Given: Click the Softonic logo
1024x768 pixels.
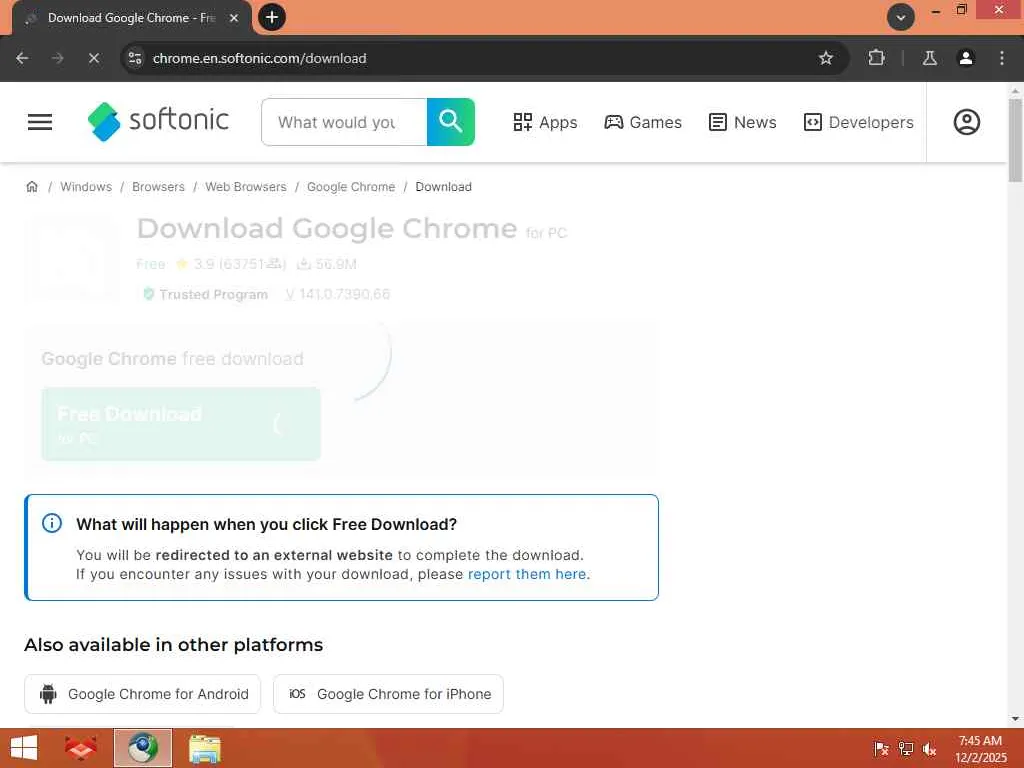Looking at the screenshot, I should [158, 121].
